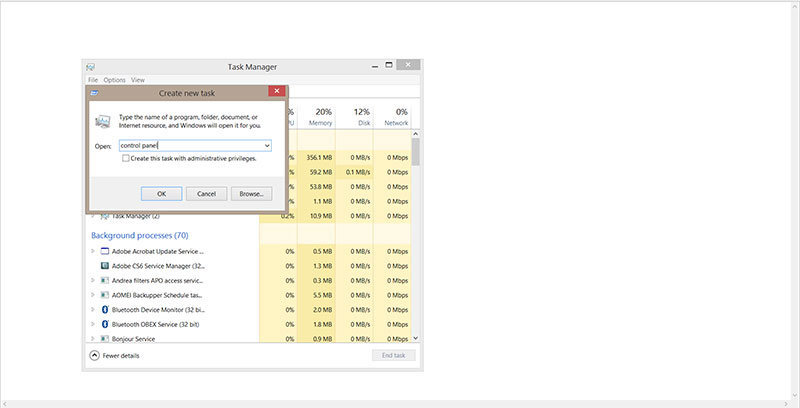800x408 pixels.
Task: Click the Task Manager title bar icon
Action: pos(90,67)
